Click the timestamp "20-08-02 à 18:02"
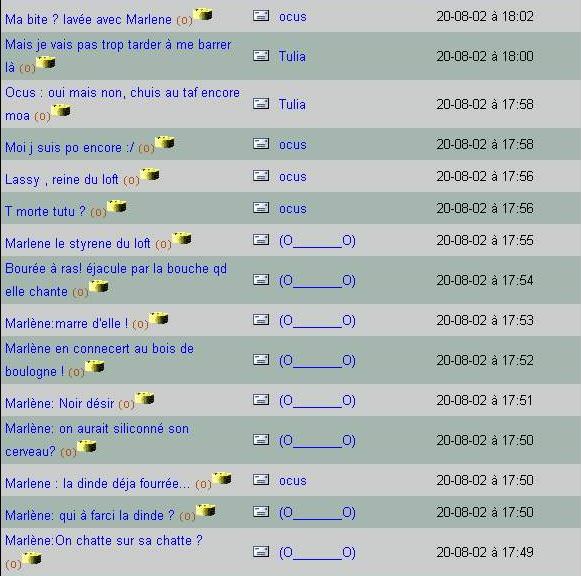 click(485, 16)
